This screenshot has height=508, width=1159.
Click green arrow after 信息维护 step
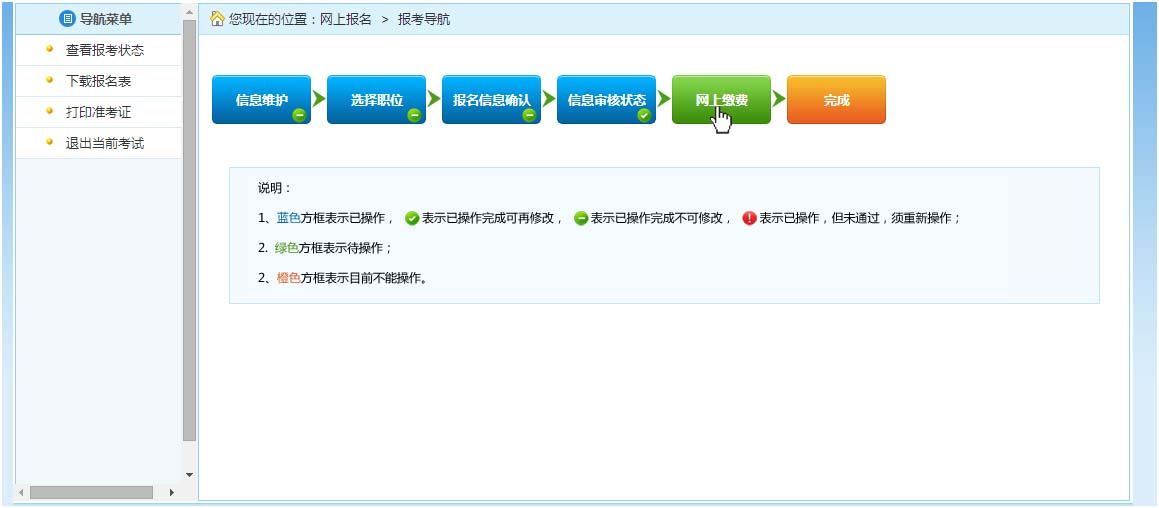tap(319, 99)
